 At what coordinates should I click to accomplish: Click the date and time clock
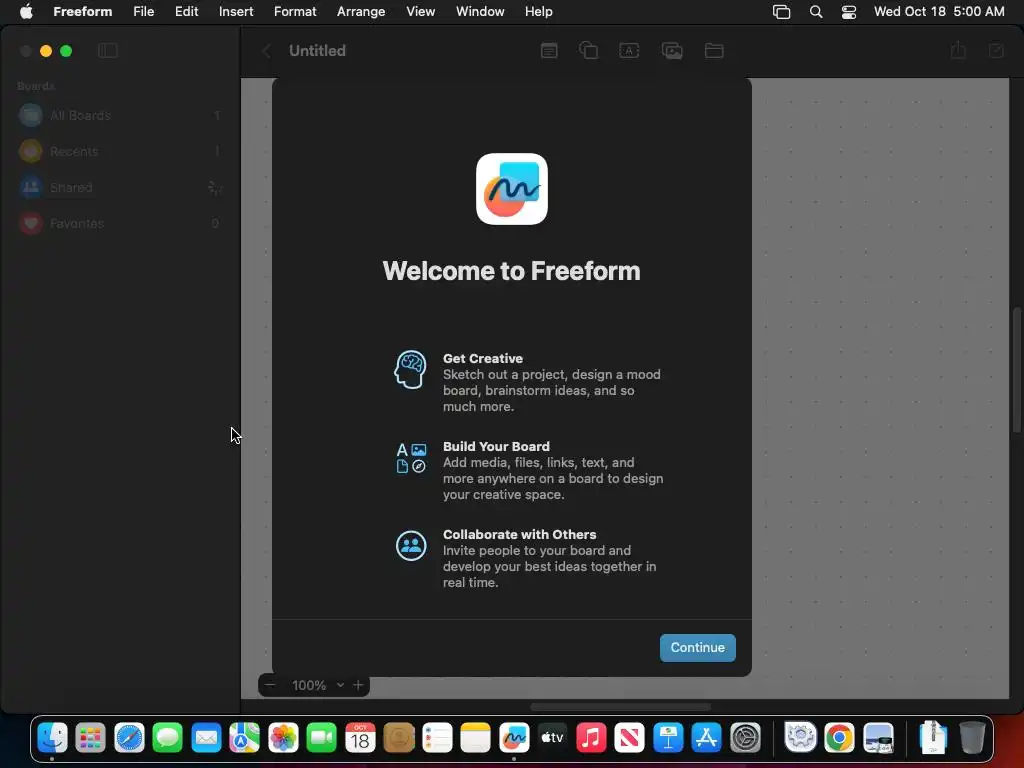(x=939, y=11)
